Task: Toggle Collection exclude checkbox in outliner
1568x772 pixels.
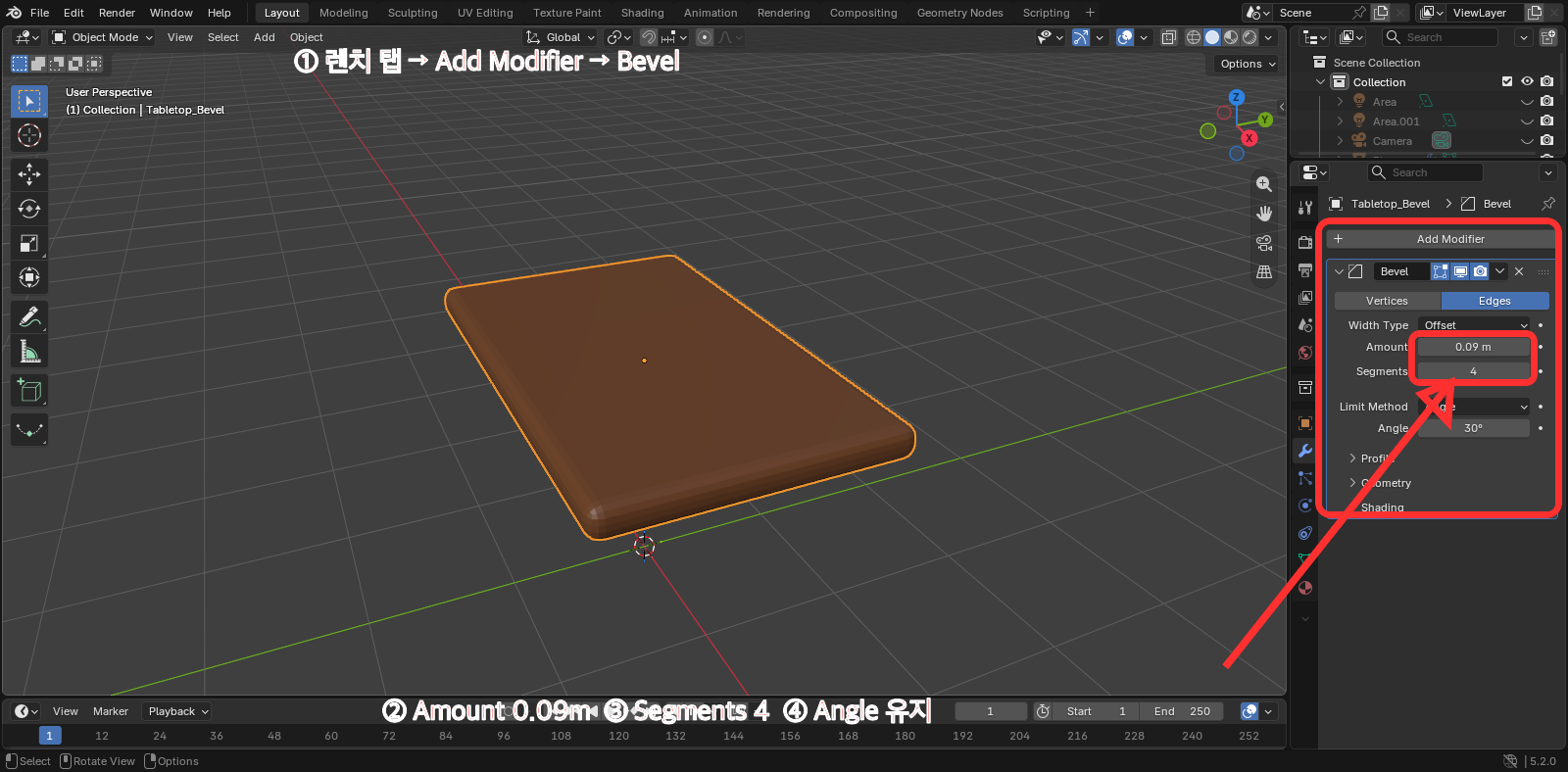Action: [1507, 81]
